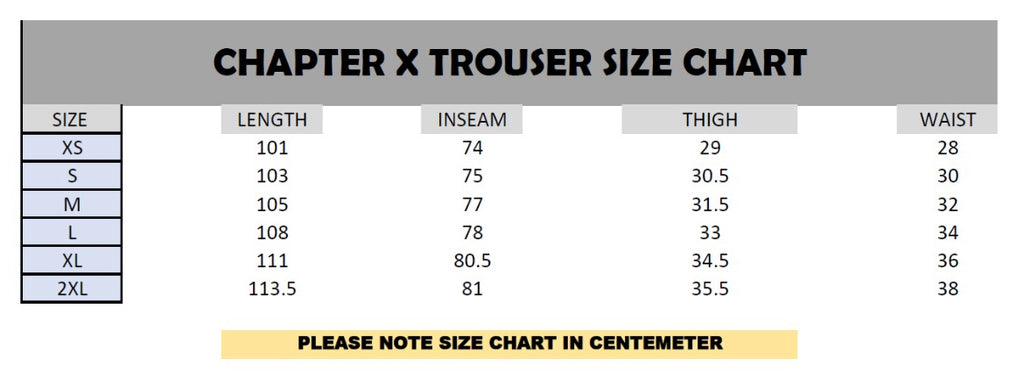
Task: Click the SIZE header cell
Action: click(x=71, y=119)
